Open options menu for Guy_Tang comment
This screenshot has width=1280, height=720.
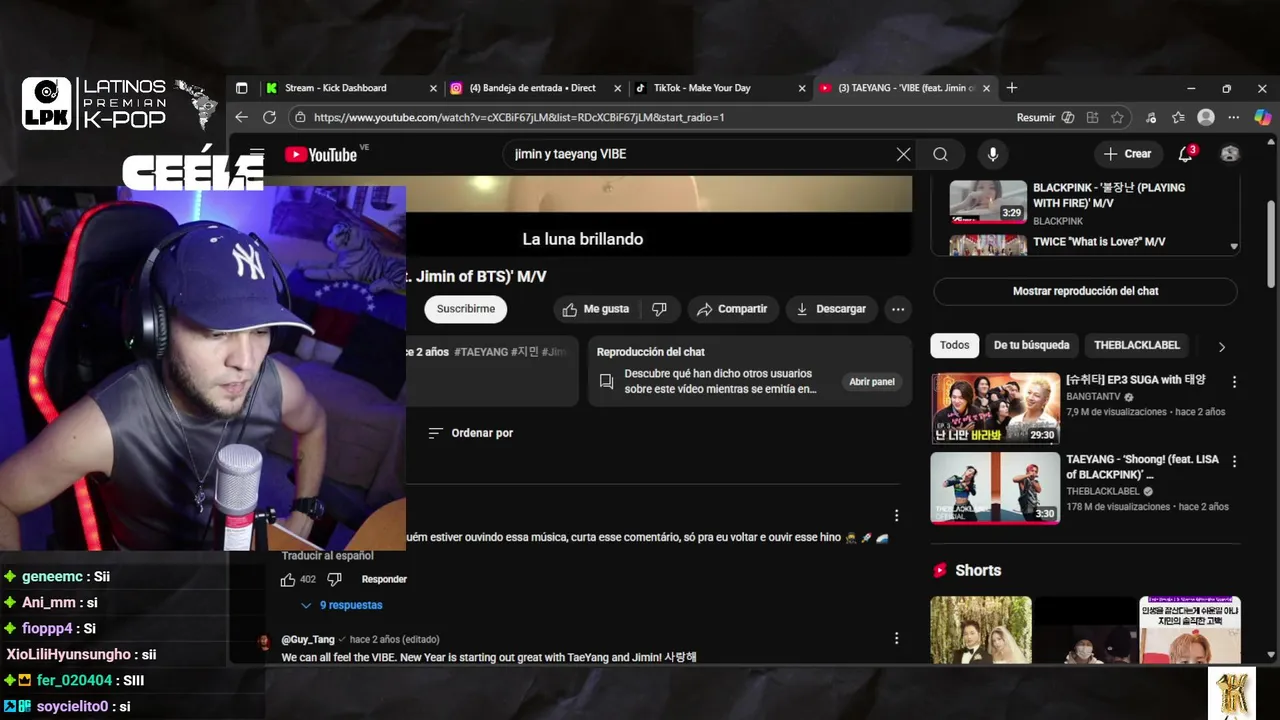(x=896, y=638)
